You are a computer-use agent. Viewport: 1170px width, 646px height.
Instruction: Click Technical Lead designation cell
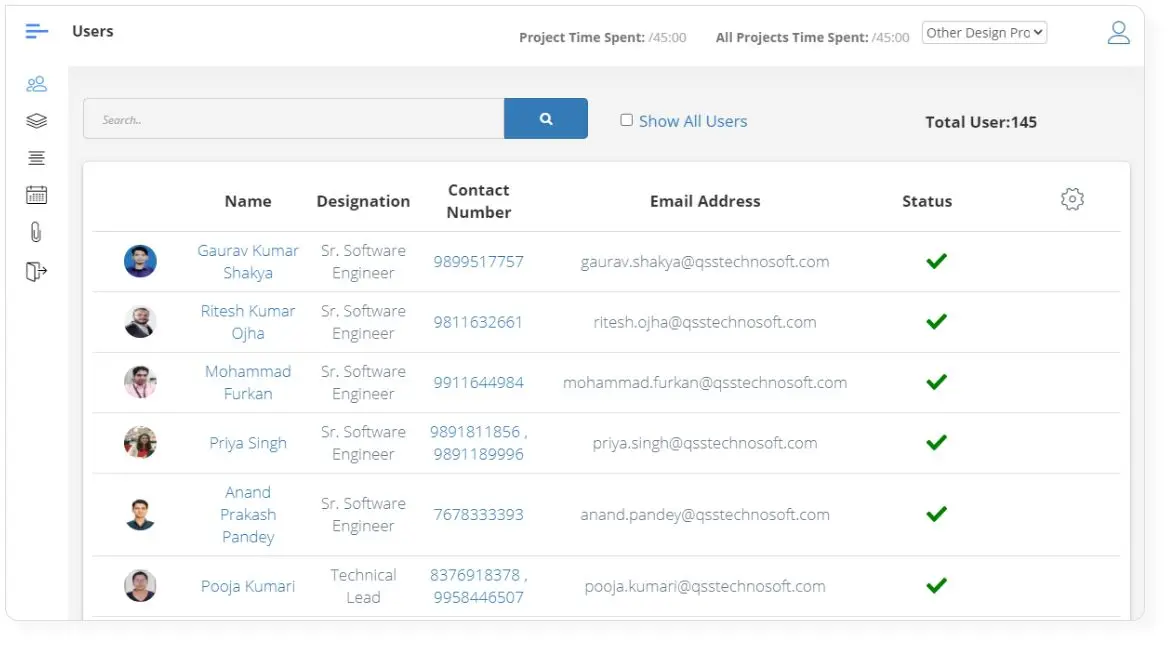click(363, 586)
